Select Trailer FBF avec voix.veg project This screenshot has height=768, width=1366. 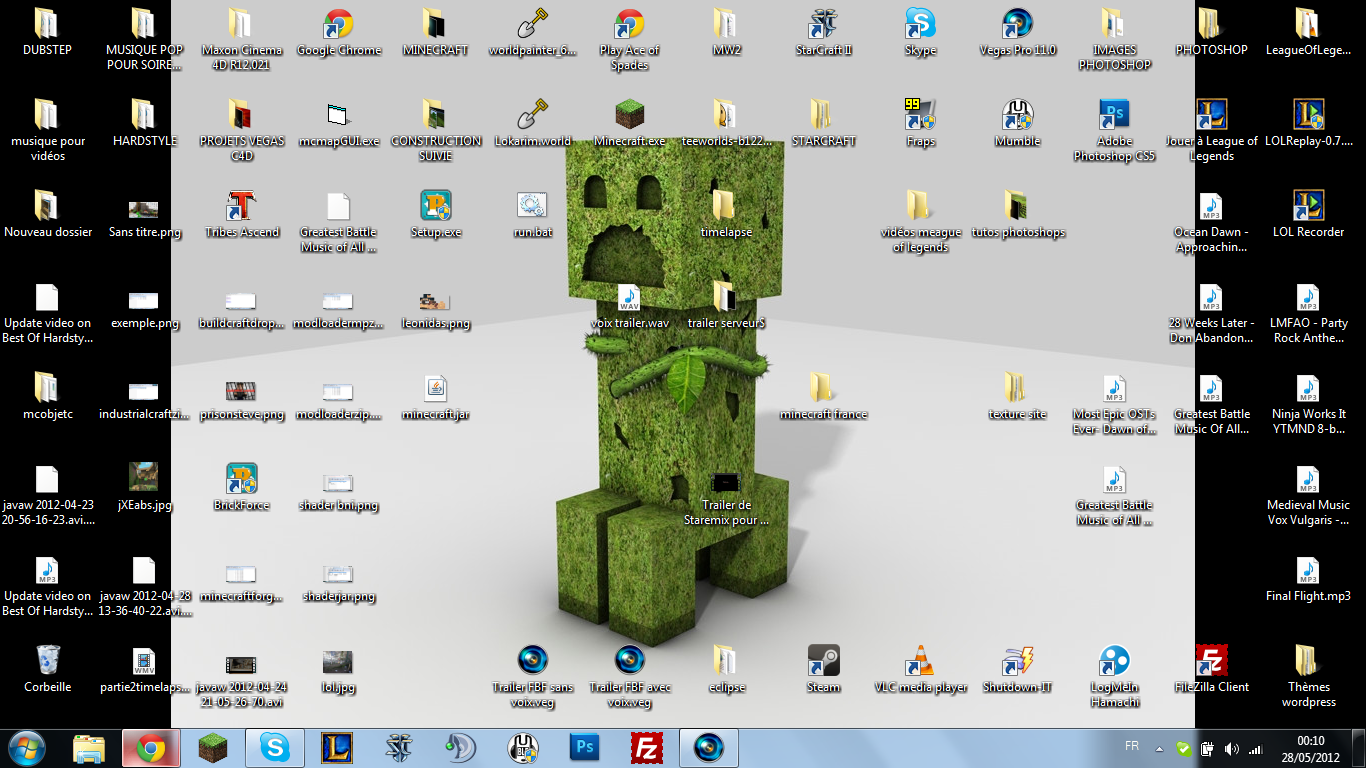[629, 677]
